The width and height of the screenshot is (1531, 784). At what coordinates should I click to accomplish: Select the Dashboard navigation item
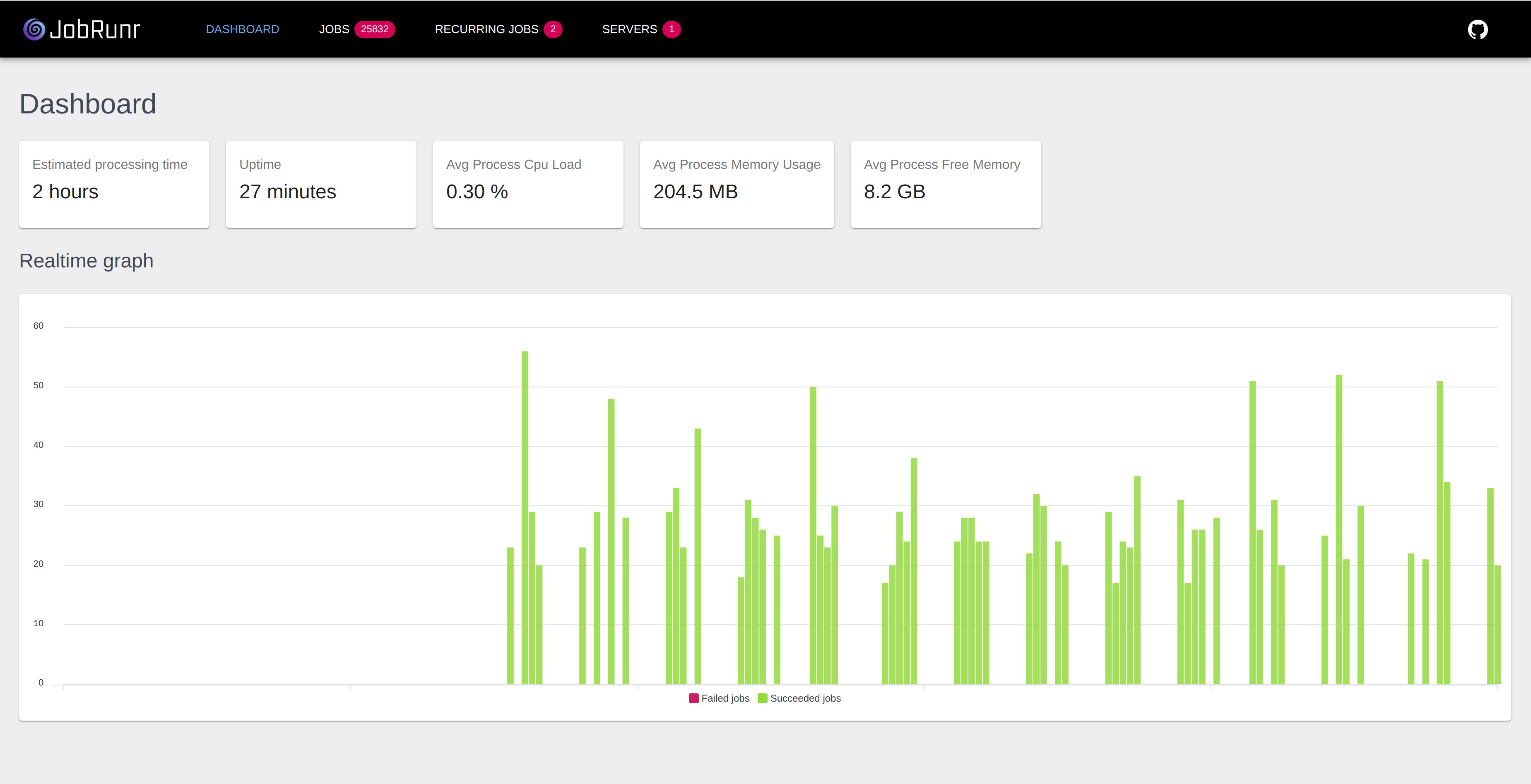(x=243, y=29)
